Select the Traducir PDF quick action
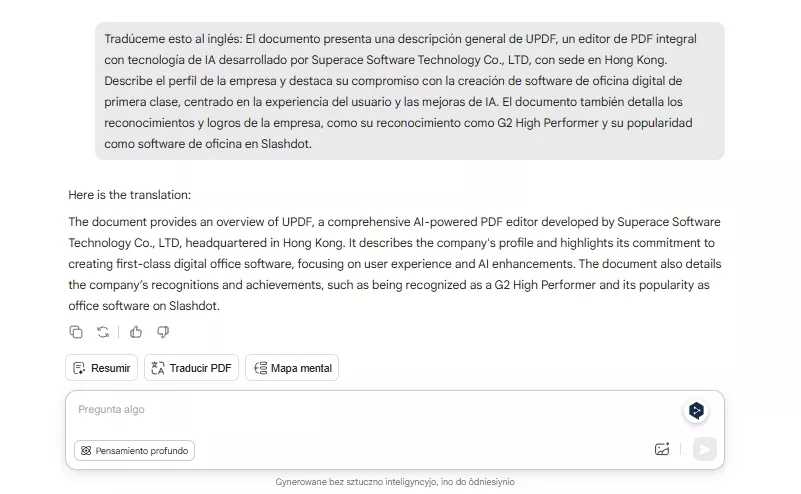 click(192, 368)
